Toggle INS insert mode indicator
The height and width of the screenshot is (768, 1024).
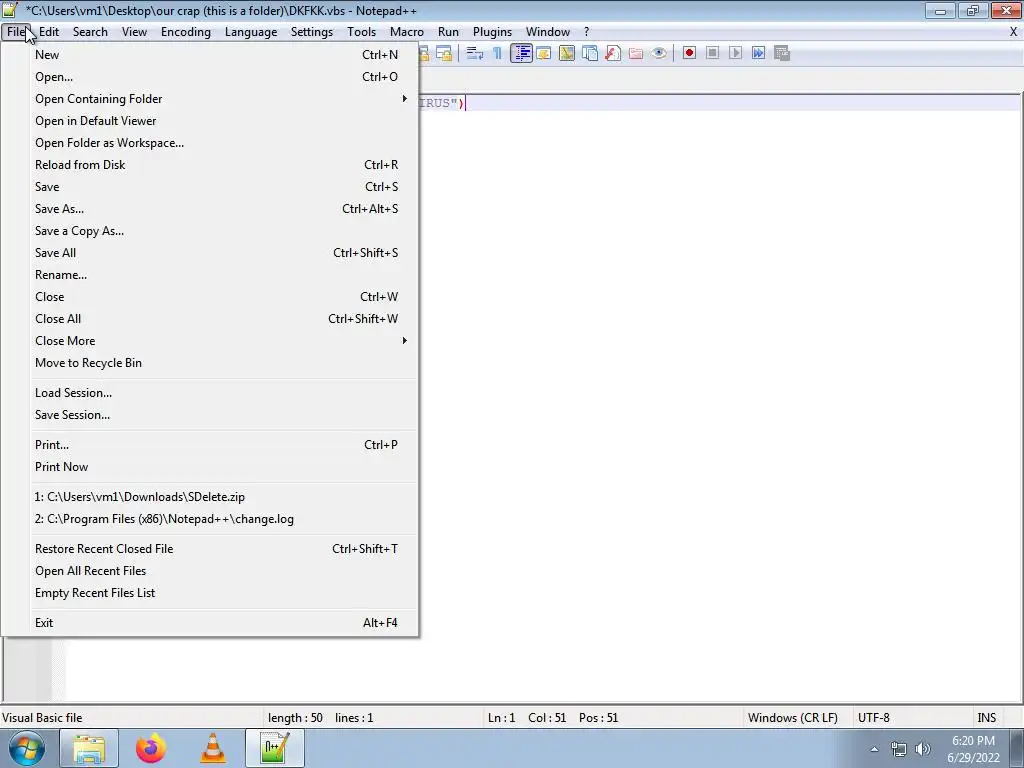987,718
